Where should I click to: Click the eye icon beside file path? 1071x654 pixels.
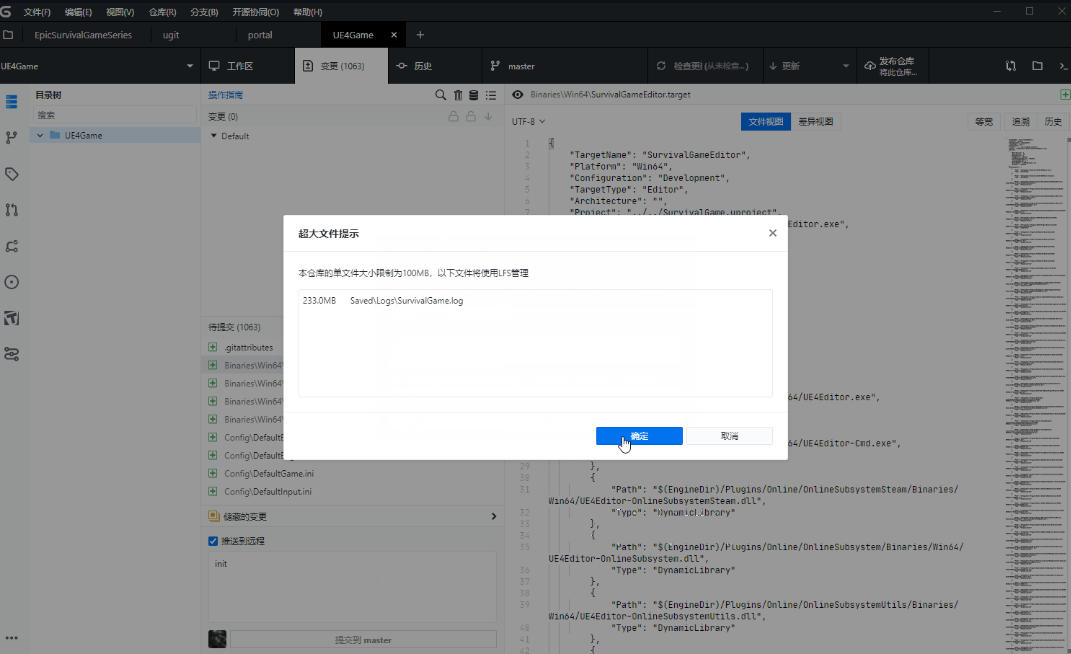[518, 95]
